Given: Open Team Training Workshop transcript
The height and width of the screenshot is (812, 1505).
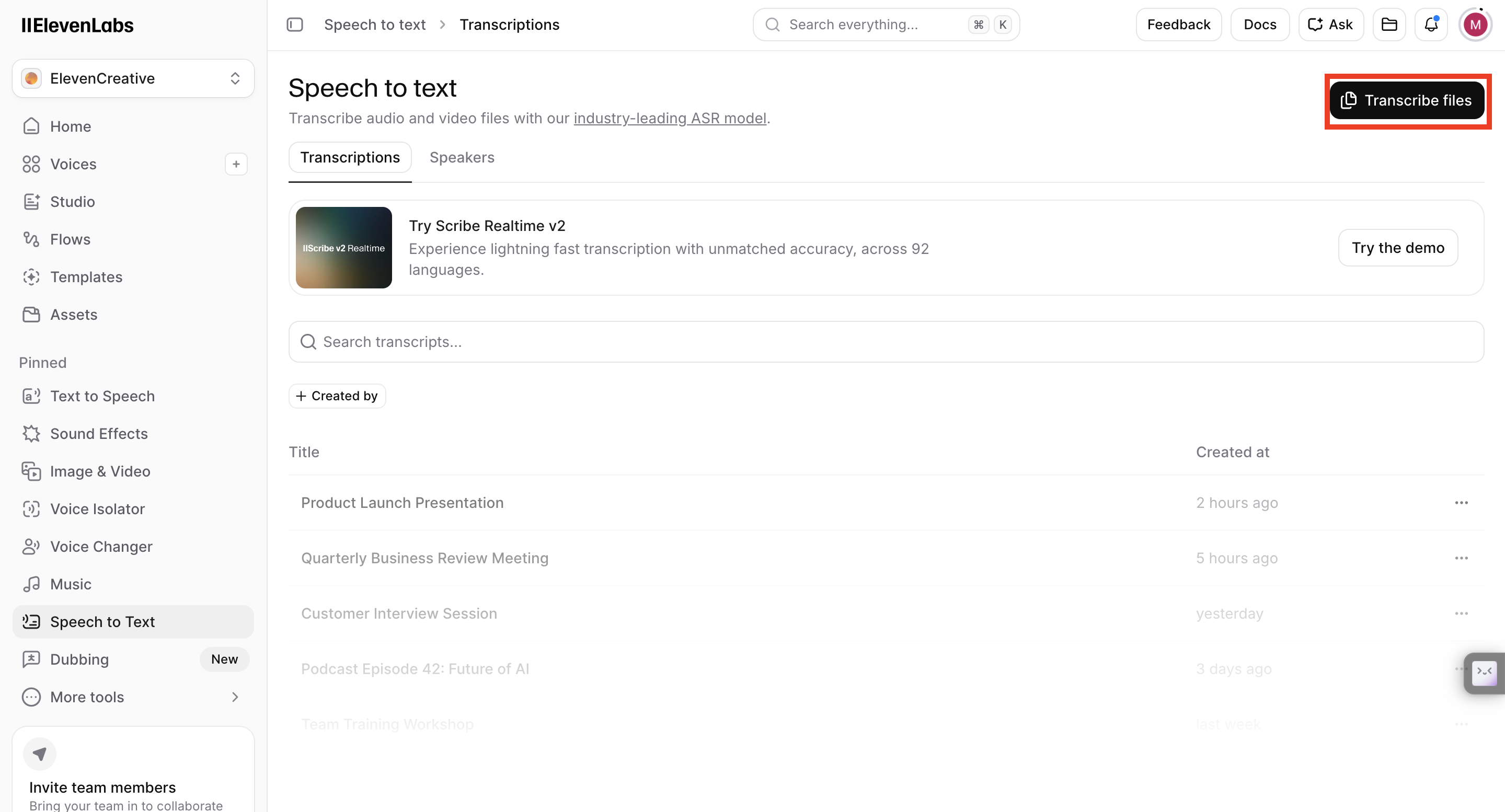Looking at the screenshot, I should click(886, 724).
